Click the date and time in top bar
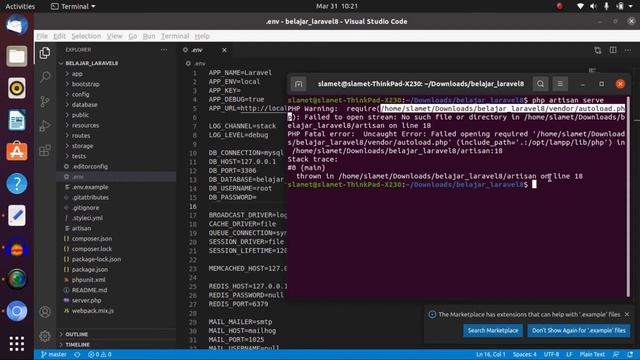The image size is (640, 360). pos(337,6)
